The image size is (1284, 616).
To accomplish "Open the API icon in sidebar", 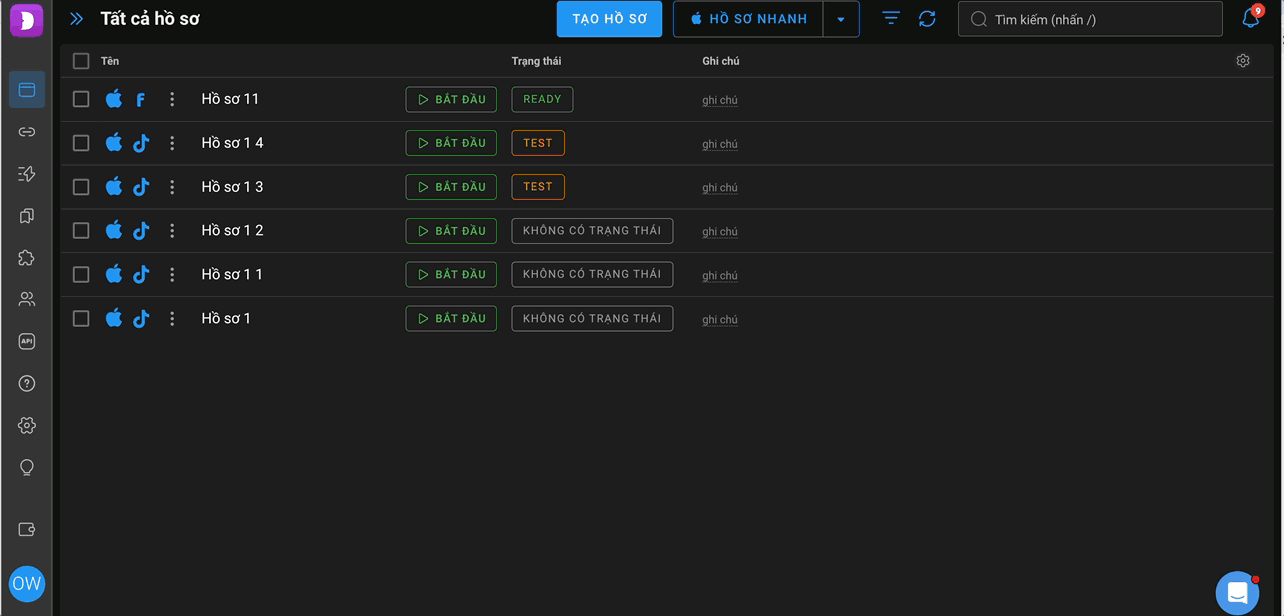I will coord(27,341).
